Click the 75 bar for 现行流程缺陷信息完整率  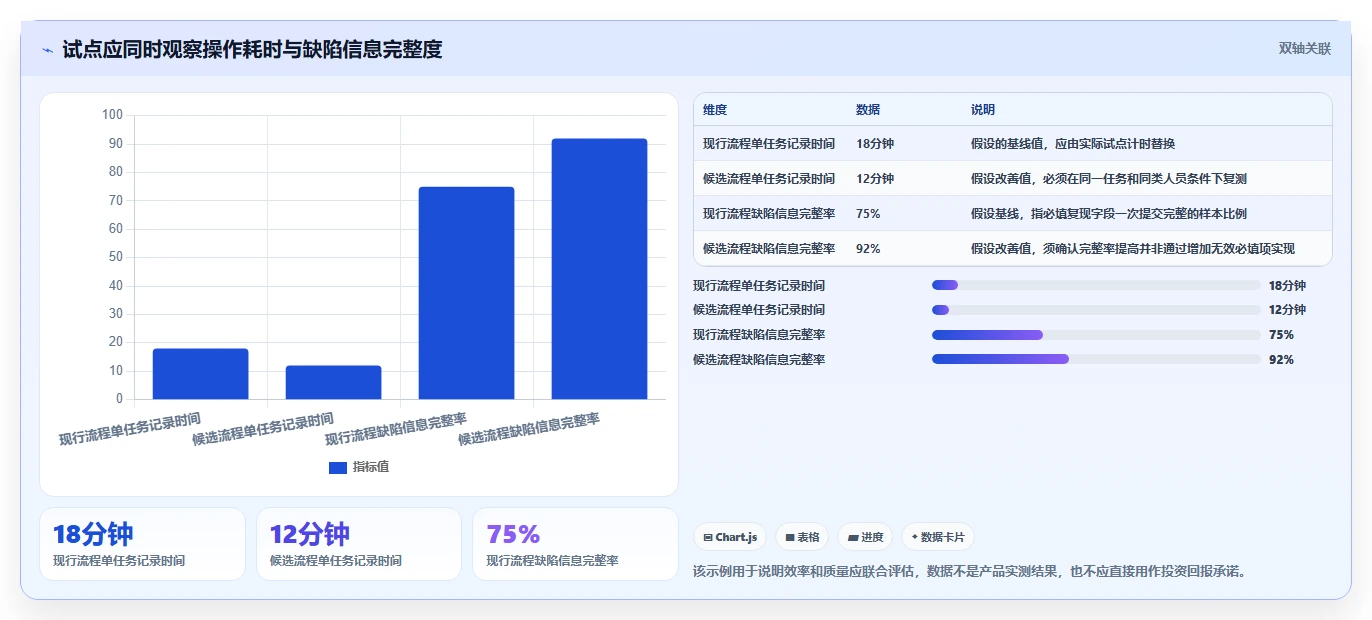[466, 293]
